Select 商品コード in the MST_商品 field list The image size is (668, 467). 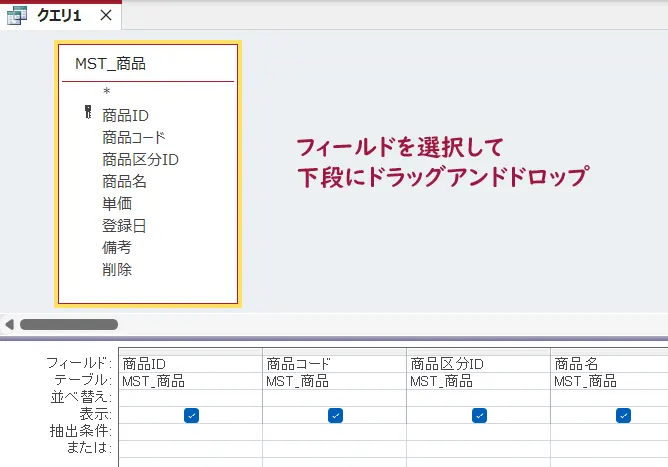pos(133,137)
